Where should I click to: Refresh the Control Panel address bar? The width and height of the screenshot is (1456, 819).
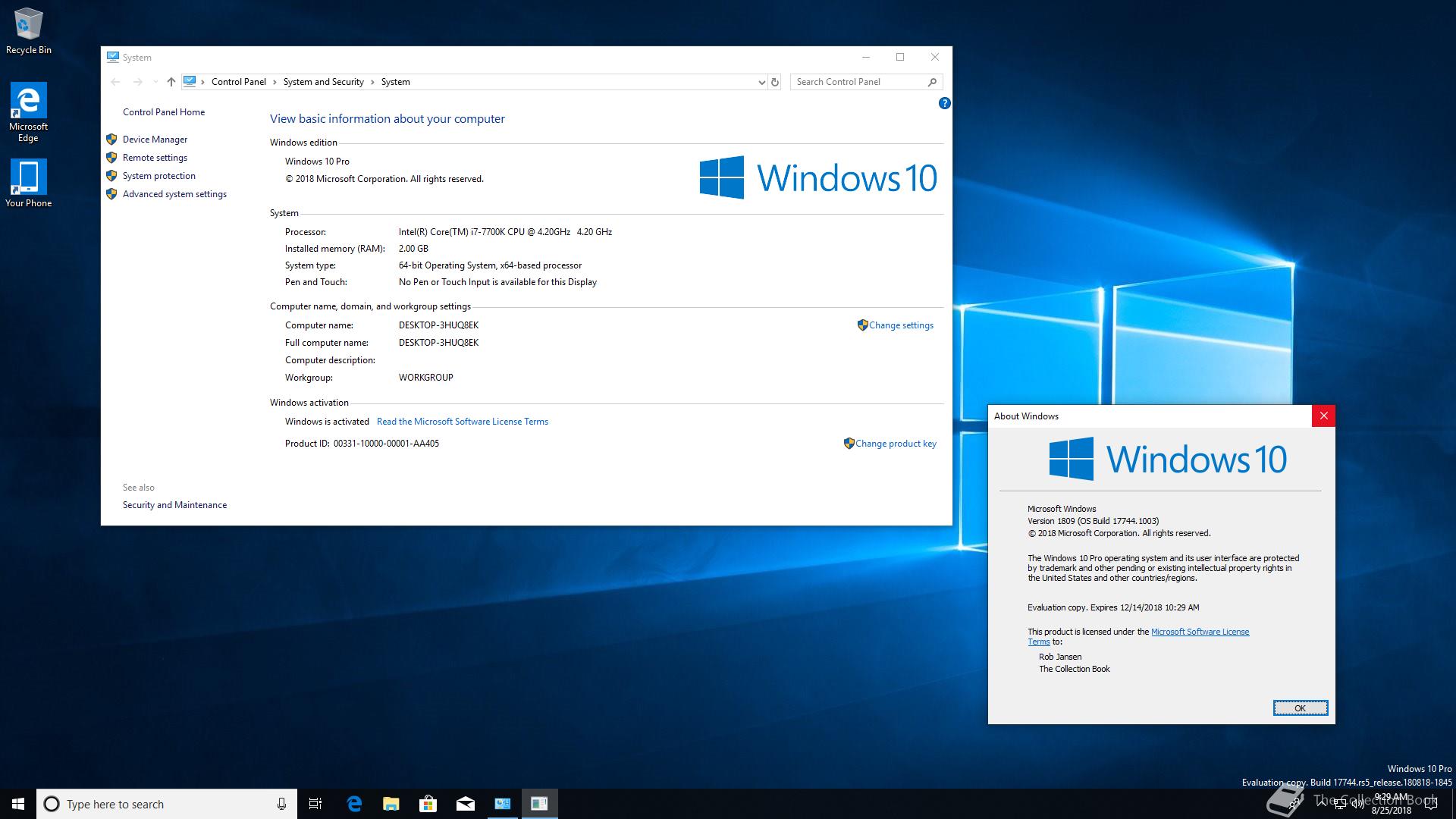(x=775, y=82)
